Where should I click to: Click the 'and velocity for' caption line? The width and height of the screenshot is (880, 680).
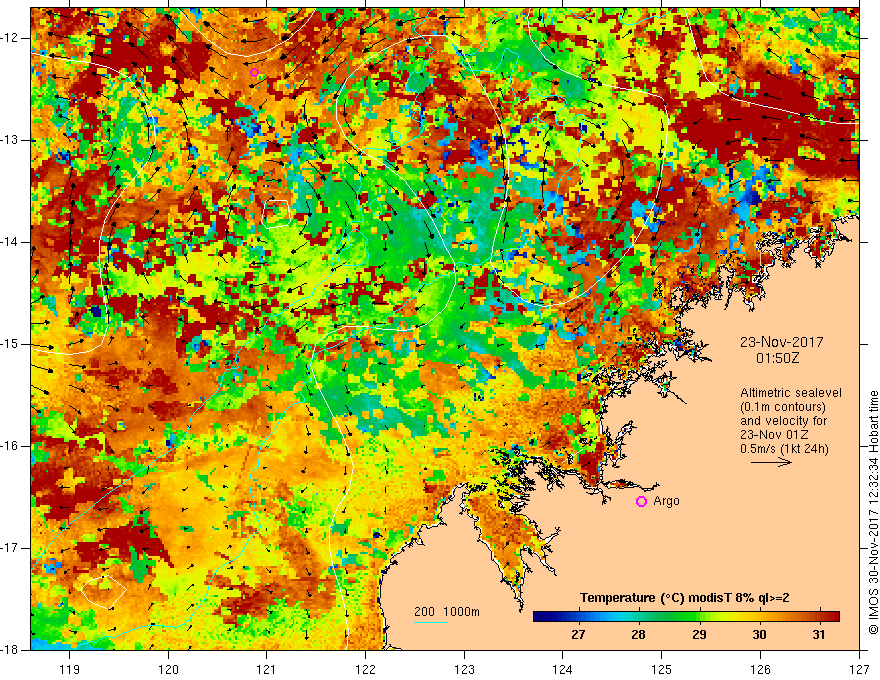pyautogui.click(x=783, y=421)
